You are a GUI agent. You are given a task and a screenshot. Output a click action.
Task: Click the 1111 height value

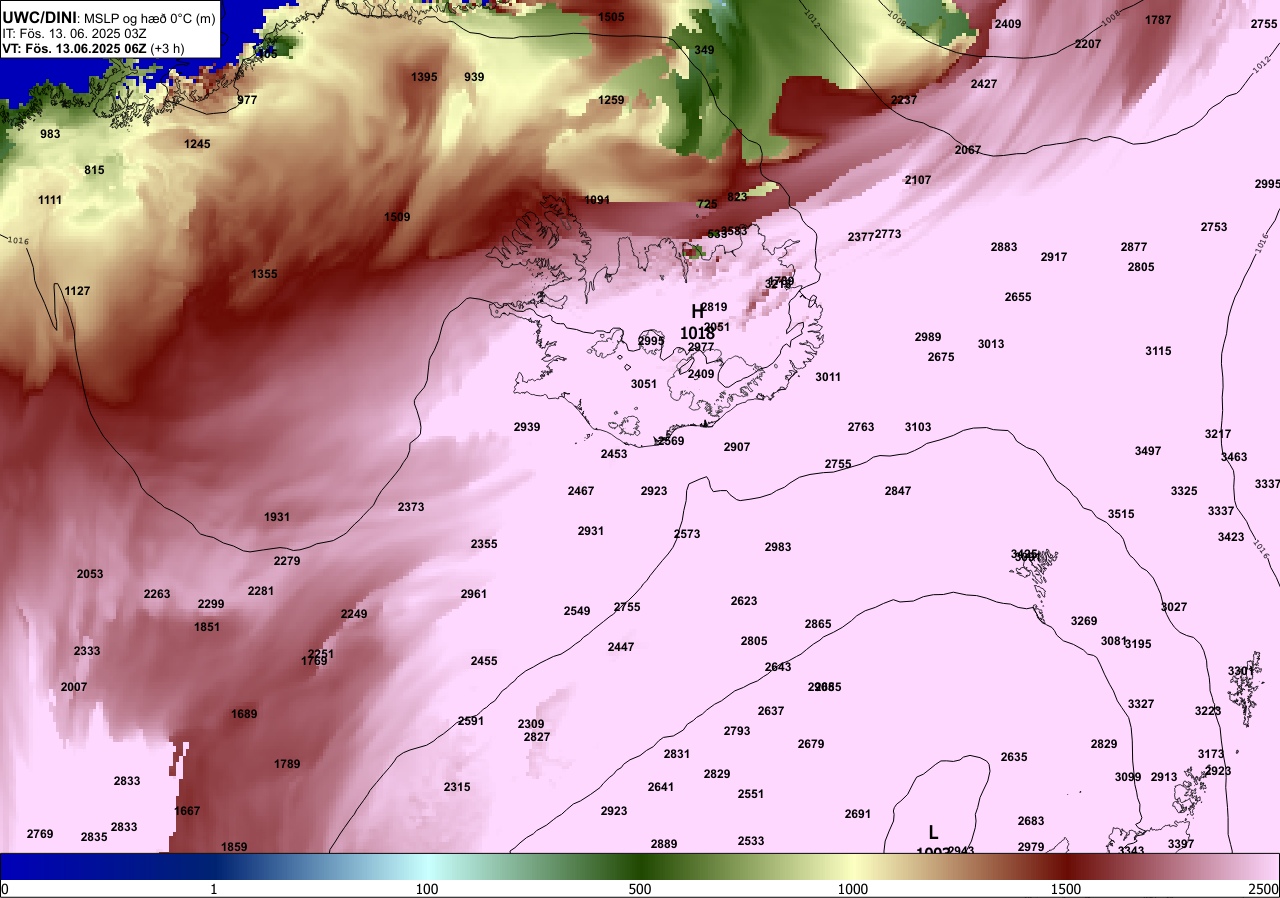click(x=50, y=200)
